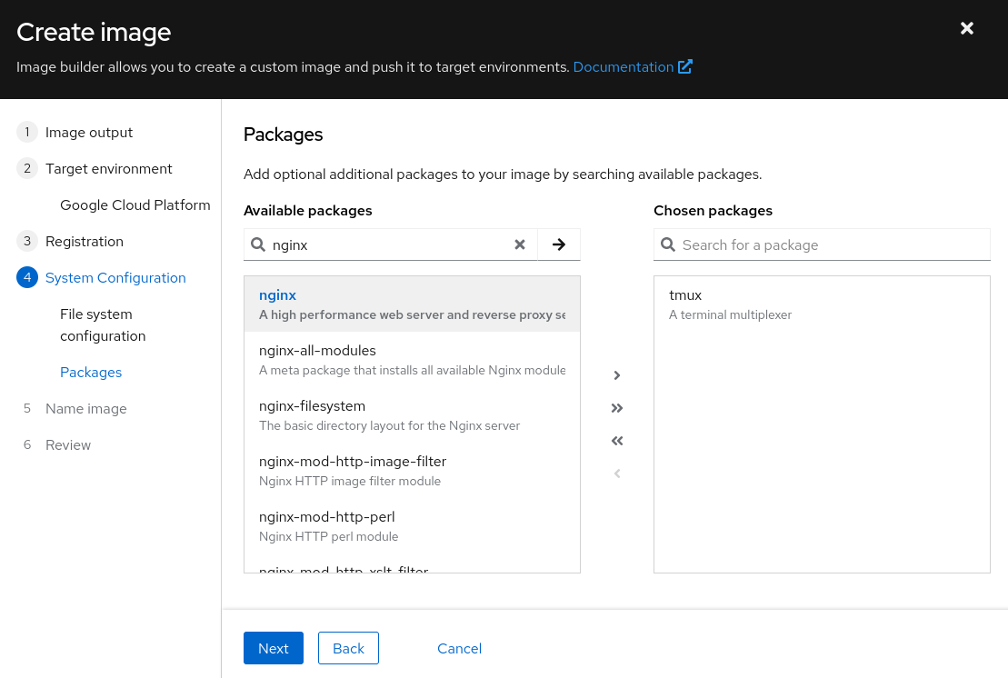Clear the nginx search text
Screen dimensions: 1008x678
(519, 245)
